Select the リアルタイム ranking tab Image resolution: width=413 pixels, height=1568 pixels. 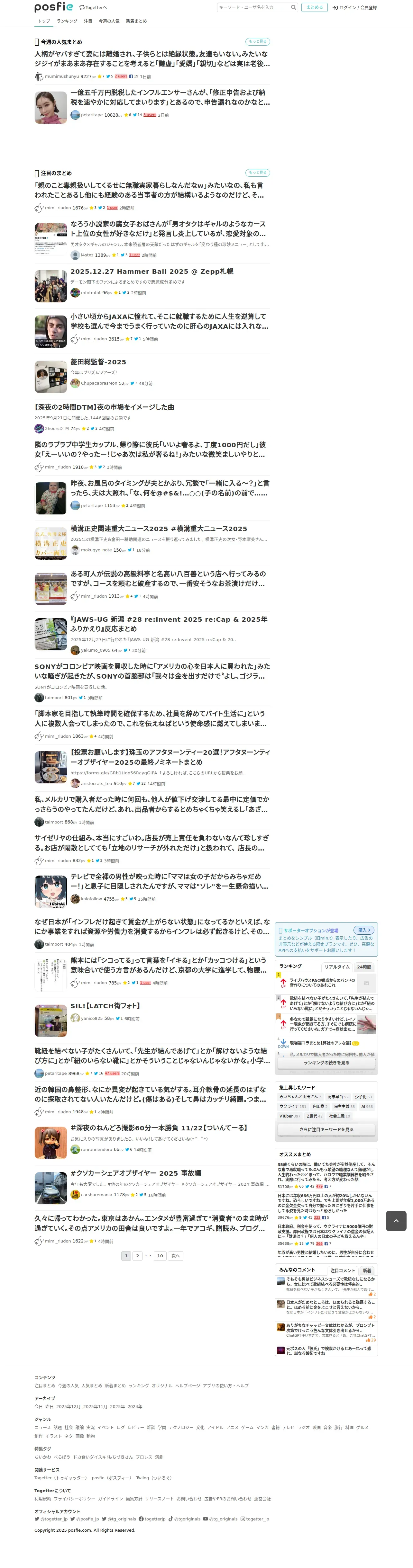(x=337, y=967)
